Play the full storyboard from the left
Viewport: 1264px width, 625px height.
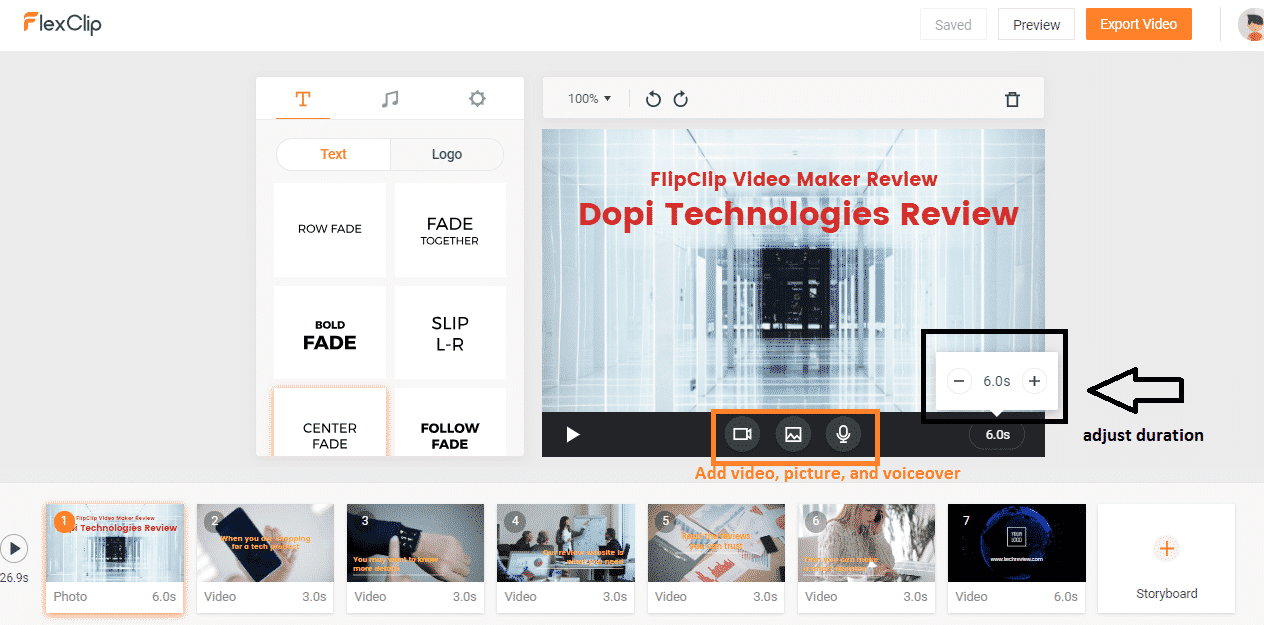pos(14,548)
